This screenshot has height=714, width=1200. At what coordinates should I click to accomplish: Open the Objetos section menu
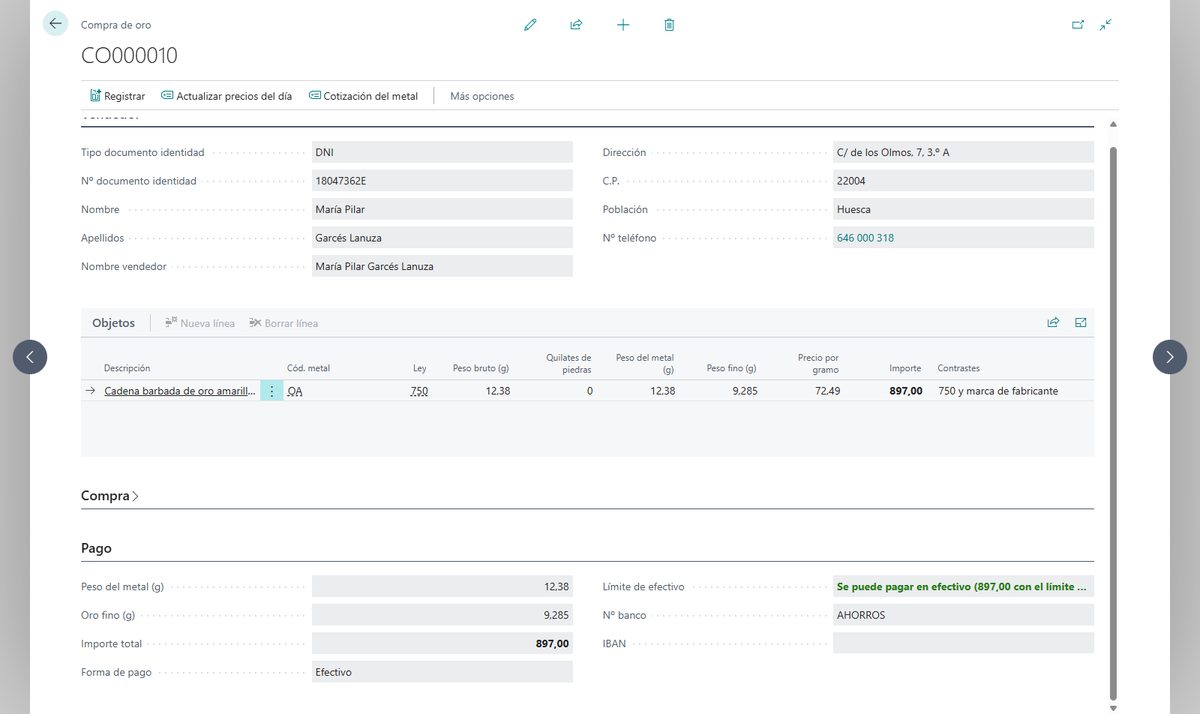tap(113, 323)
